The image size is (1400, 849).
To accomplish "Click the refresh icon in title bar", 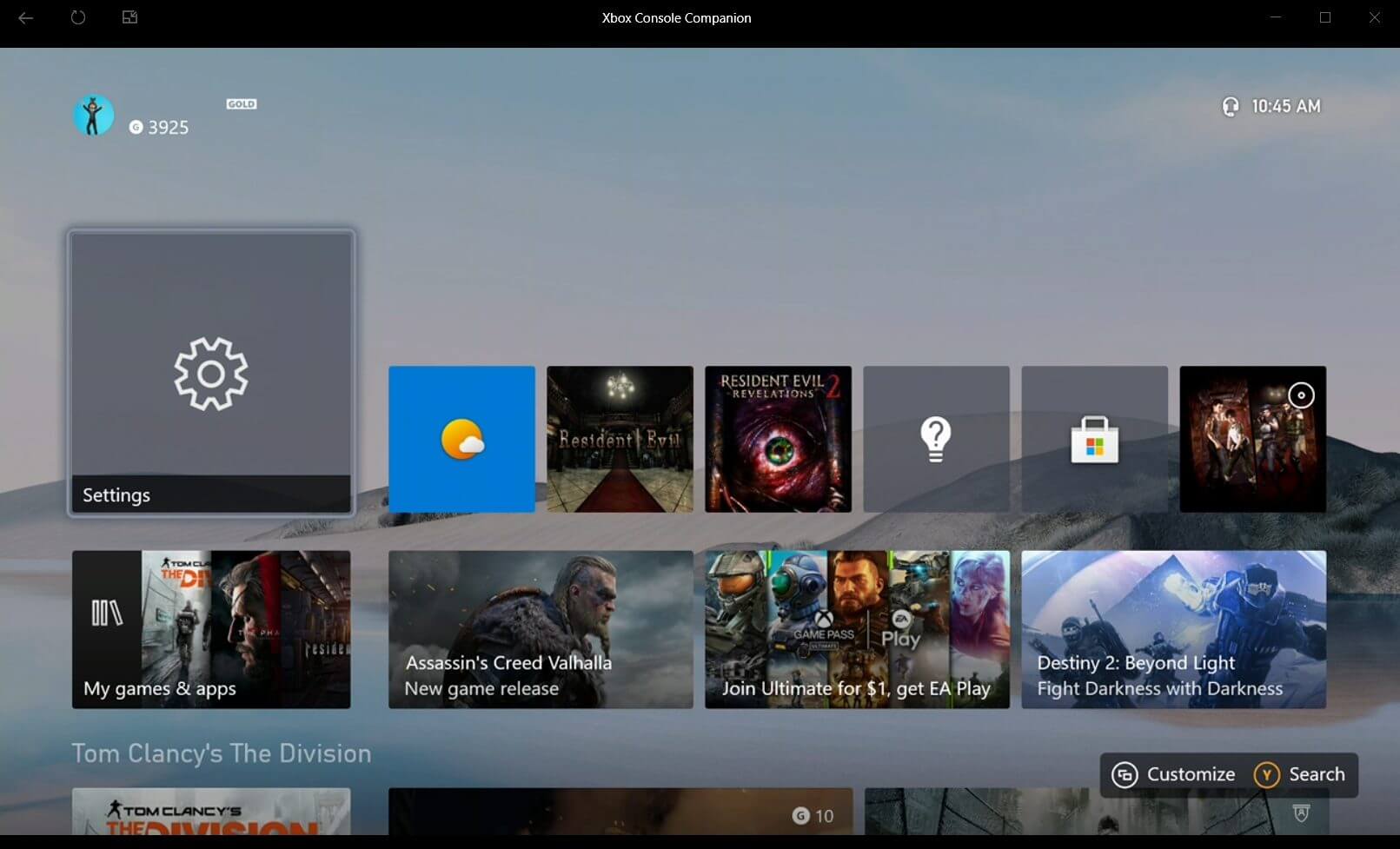I will click(x=78, y=17).
